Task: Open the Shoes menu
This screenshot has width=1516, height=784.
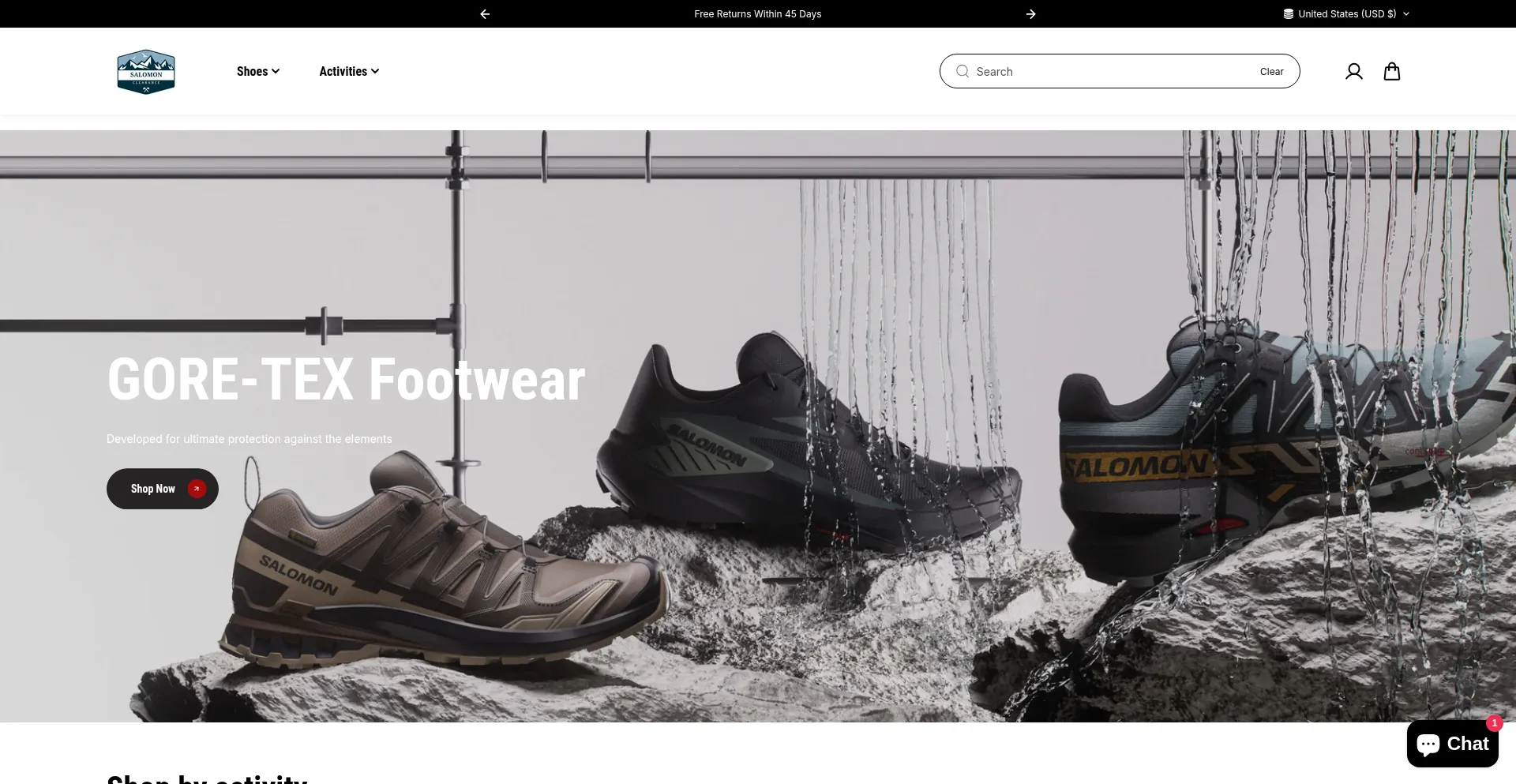Action: click(253, 71)
